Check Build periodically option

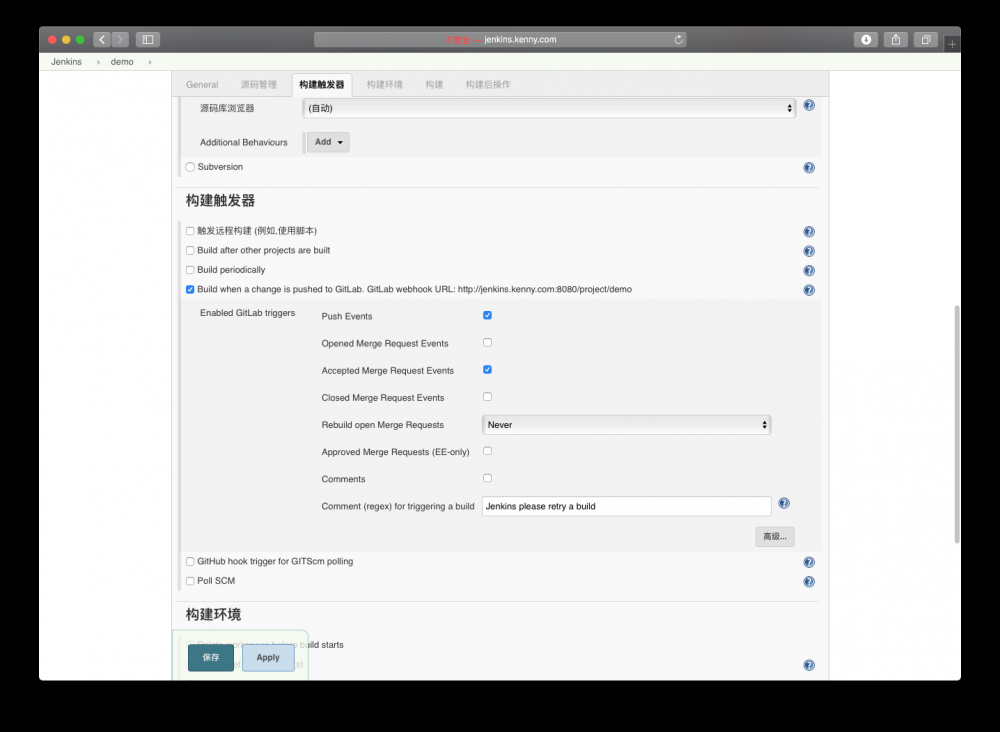[x=190, y=270]
